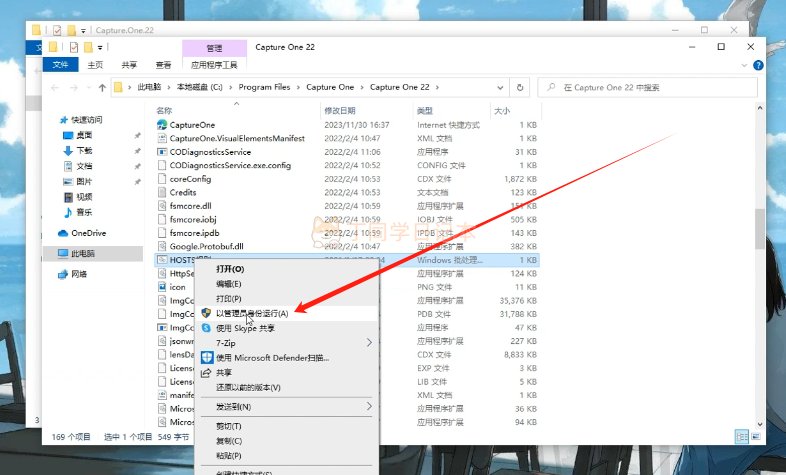Select the CODiagnosticsService application icon
The width and height of the screenshot is (786, 475).
tap(162, 152)
